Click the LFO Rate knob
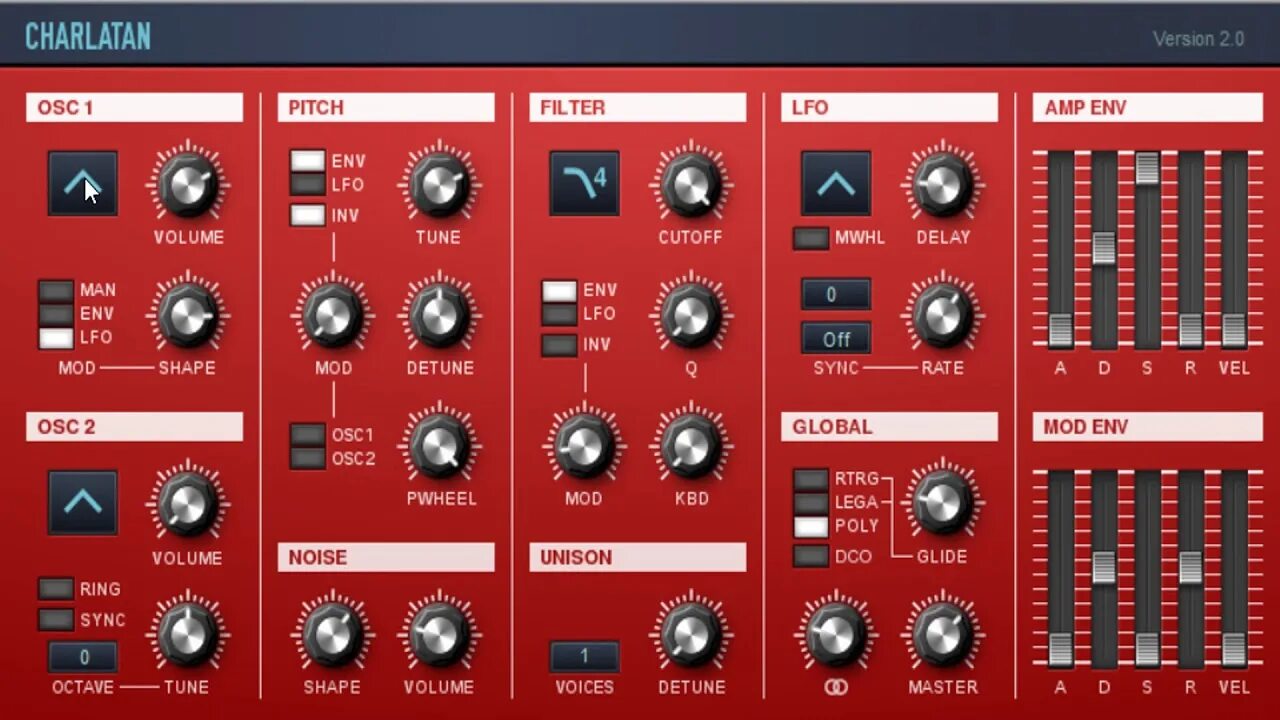The height and width of the screenshot is (720, 1280). click(943, 315)
